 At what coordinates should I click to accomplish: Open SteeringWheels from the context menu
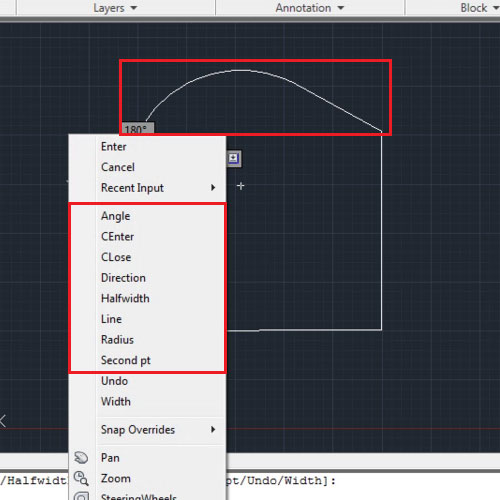coord(147,495)
